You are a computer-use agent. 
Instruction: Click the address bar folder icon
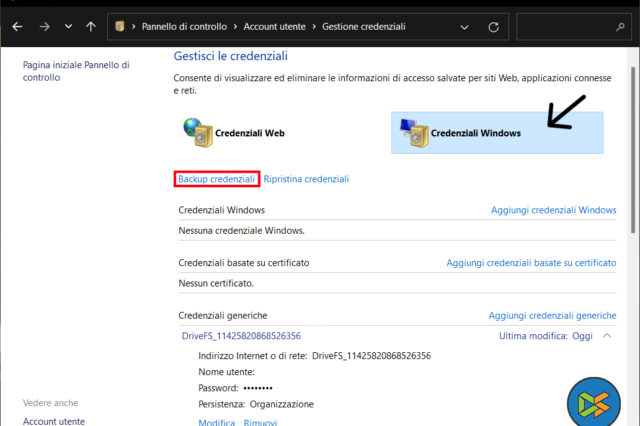[x=120, y=27]
